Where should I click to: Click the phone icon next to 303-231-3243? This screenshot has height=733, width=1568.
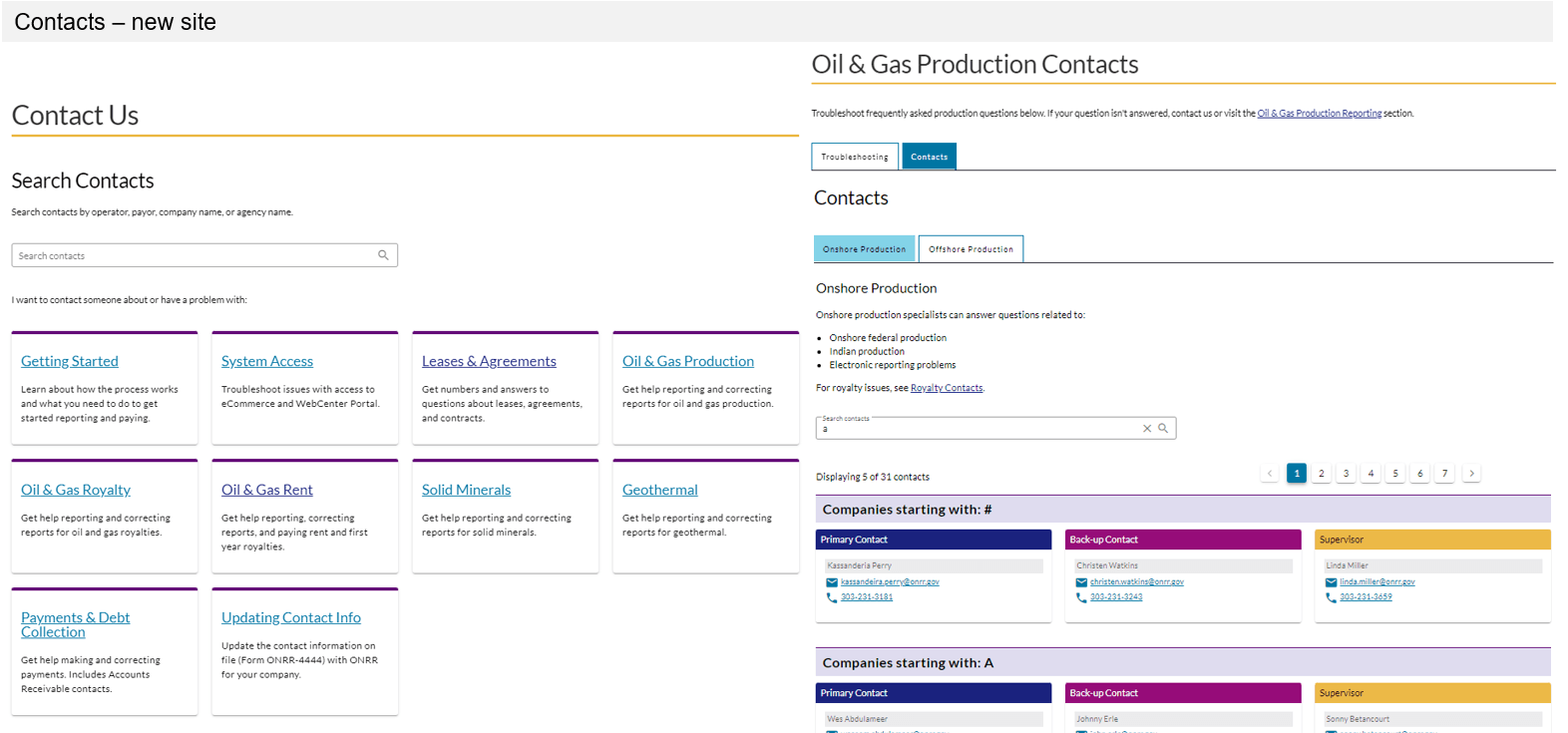click(1081, 597)
